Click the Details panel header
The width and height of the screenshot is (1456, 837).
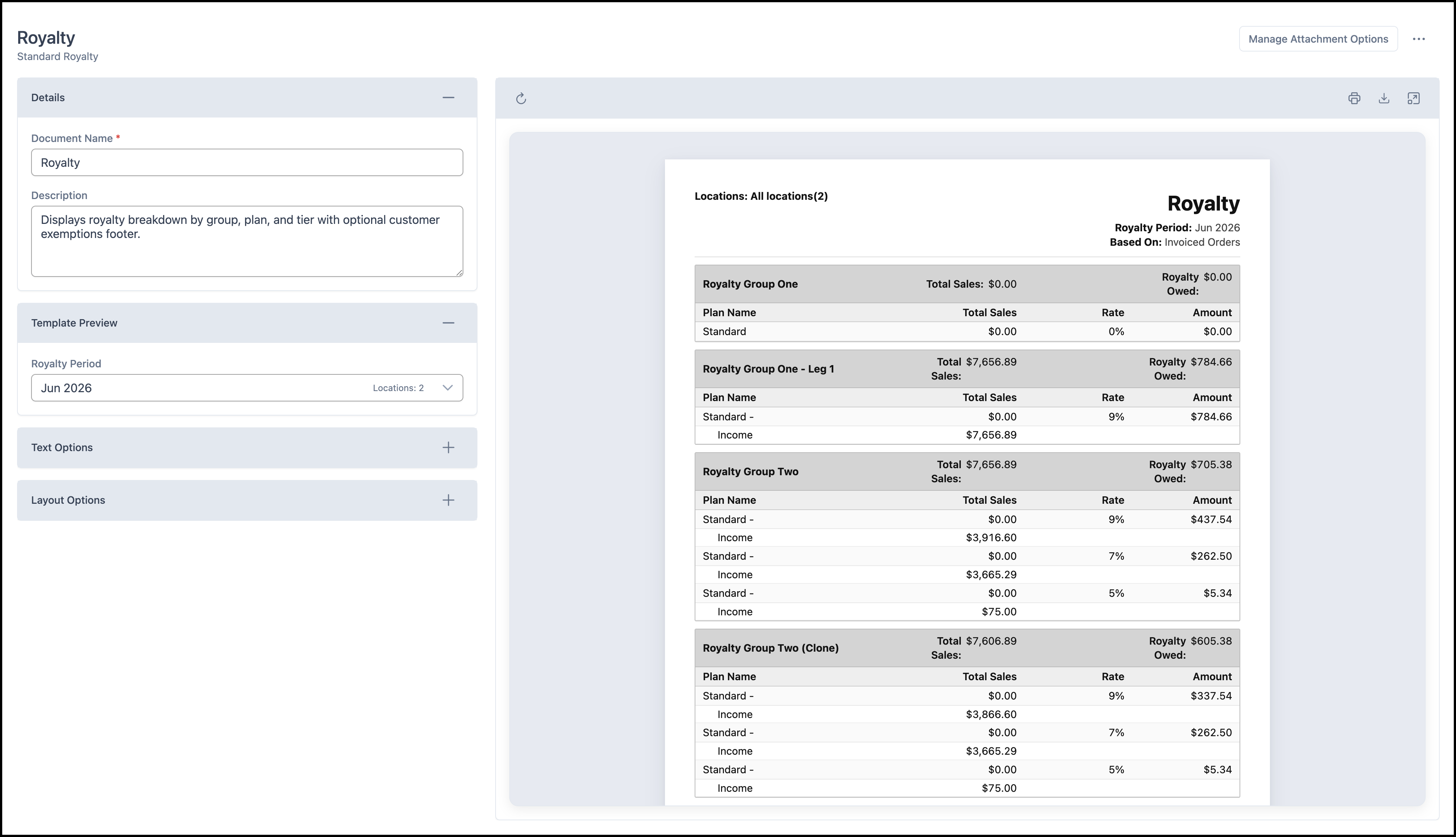(247, 98)
